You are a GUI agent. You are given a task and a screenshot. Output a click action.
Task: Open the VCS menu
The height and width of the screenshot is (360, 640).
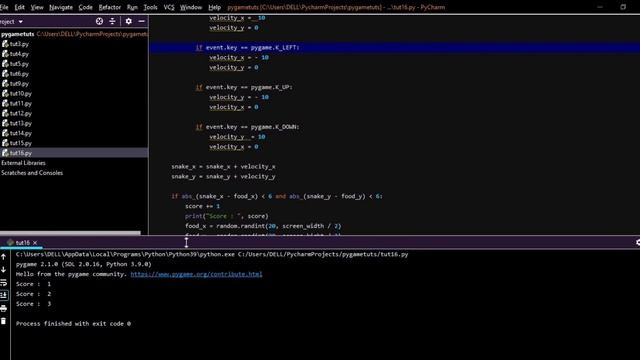pos(169,7)
